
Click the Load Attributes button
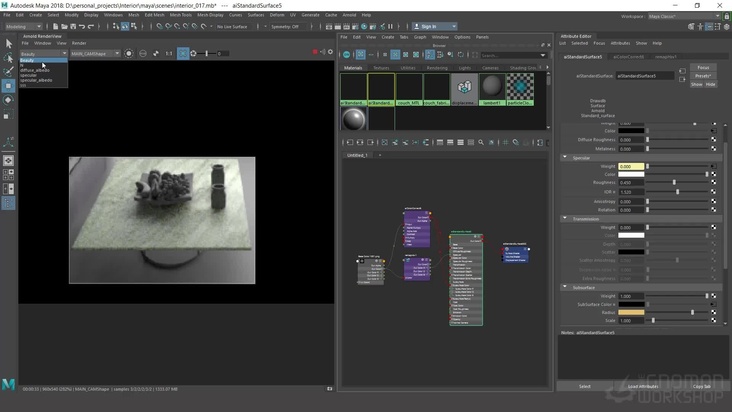643,386
